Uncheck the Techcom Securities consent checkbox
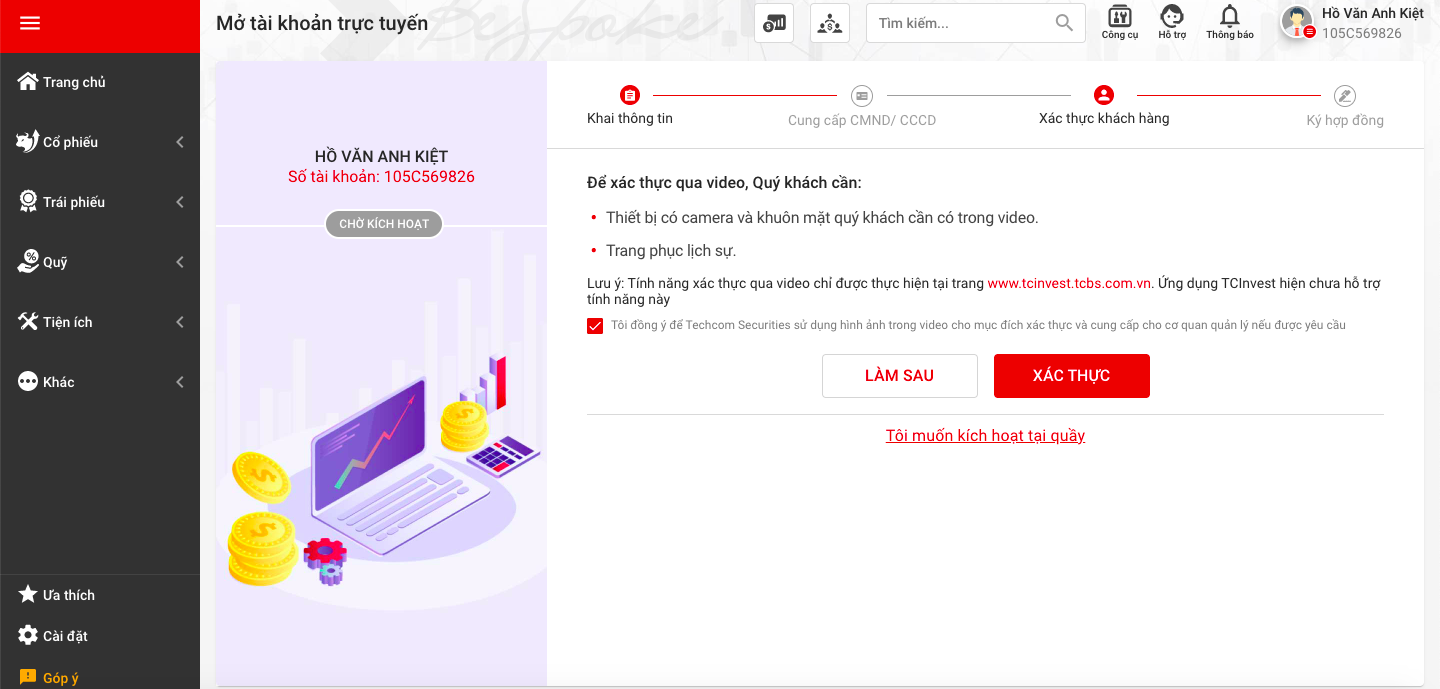Viewport: 1440px width, 689px height. coord(595,326)
